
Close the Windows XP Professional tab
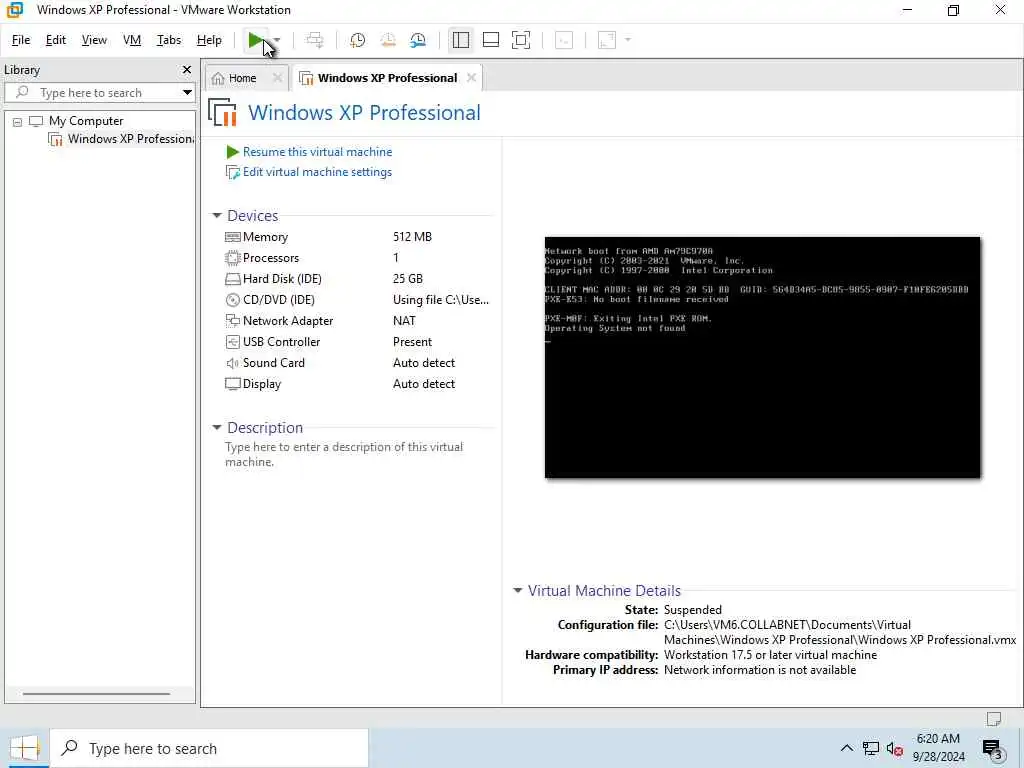[x=472, y=78]
